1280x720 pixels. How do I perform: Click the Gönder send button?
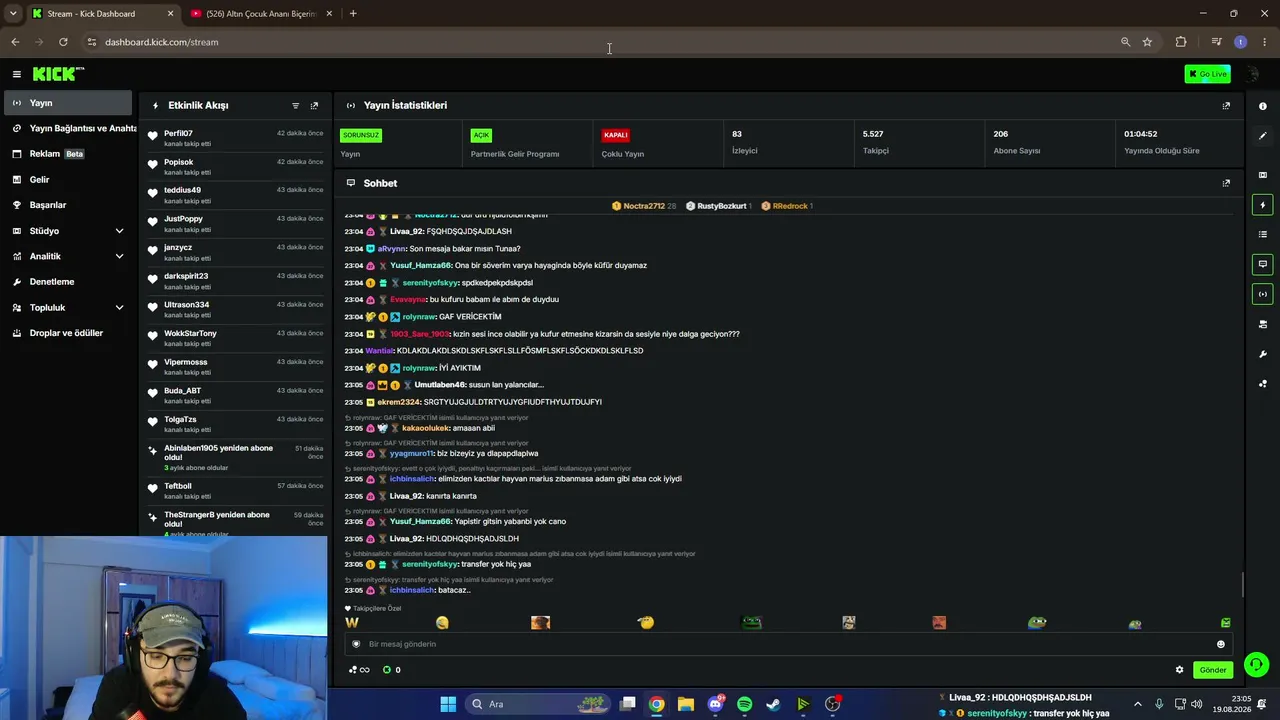coord(1212,670)
